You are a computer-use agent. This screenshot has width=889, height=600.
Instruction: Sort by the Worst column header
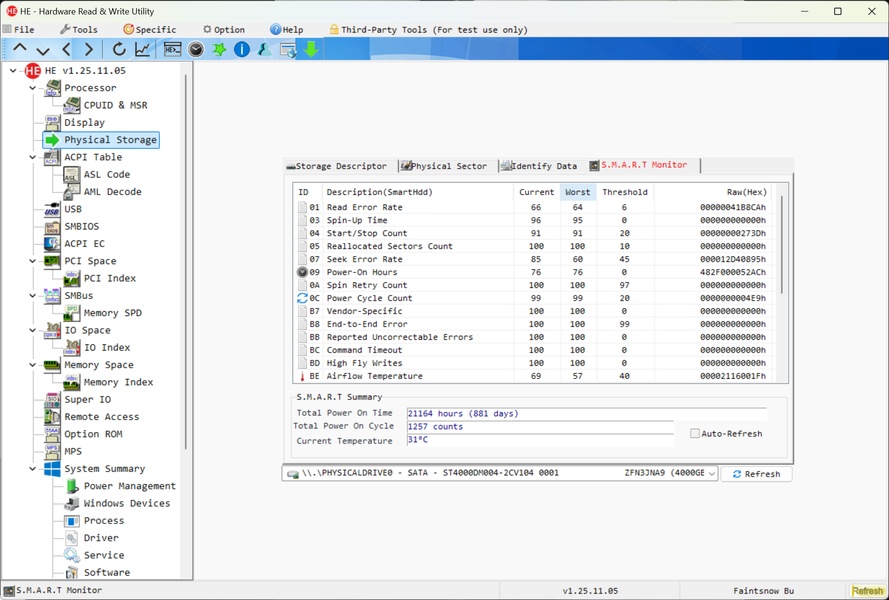click(577, 192)
